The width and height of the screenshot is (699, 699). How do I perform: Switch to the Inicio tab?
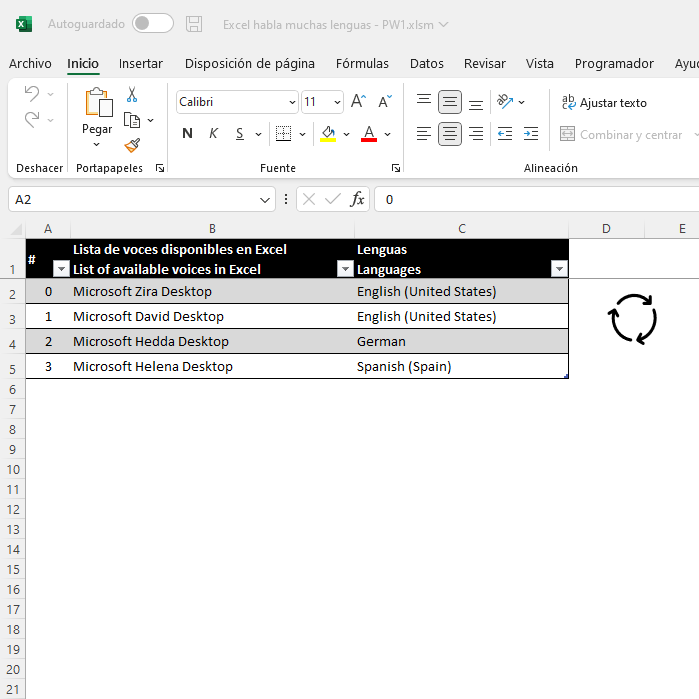point(83,64)
